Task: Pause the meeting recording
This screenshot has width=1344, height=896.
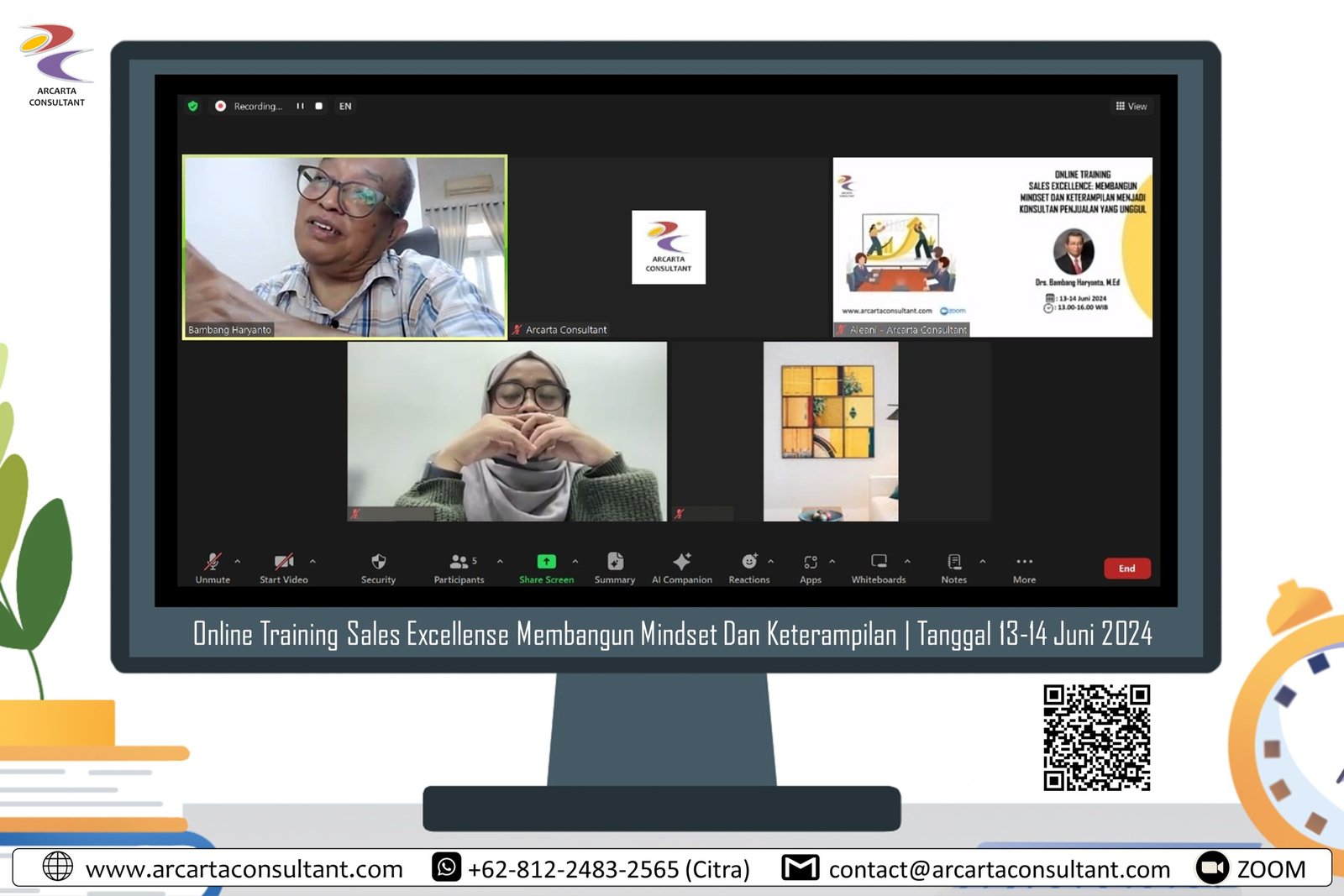Action: point(300,107)
